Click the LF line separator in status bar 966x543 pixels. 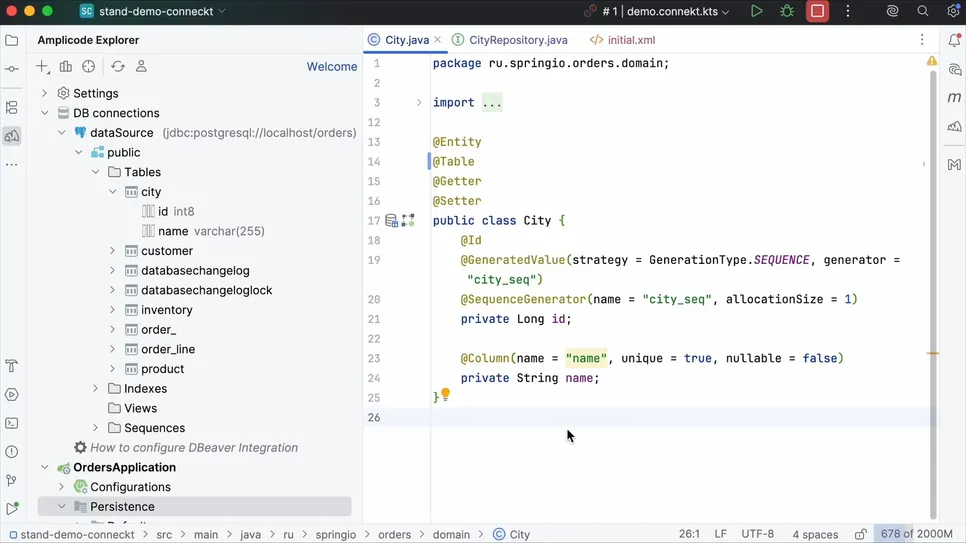coord(720,534)
